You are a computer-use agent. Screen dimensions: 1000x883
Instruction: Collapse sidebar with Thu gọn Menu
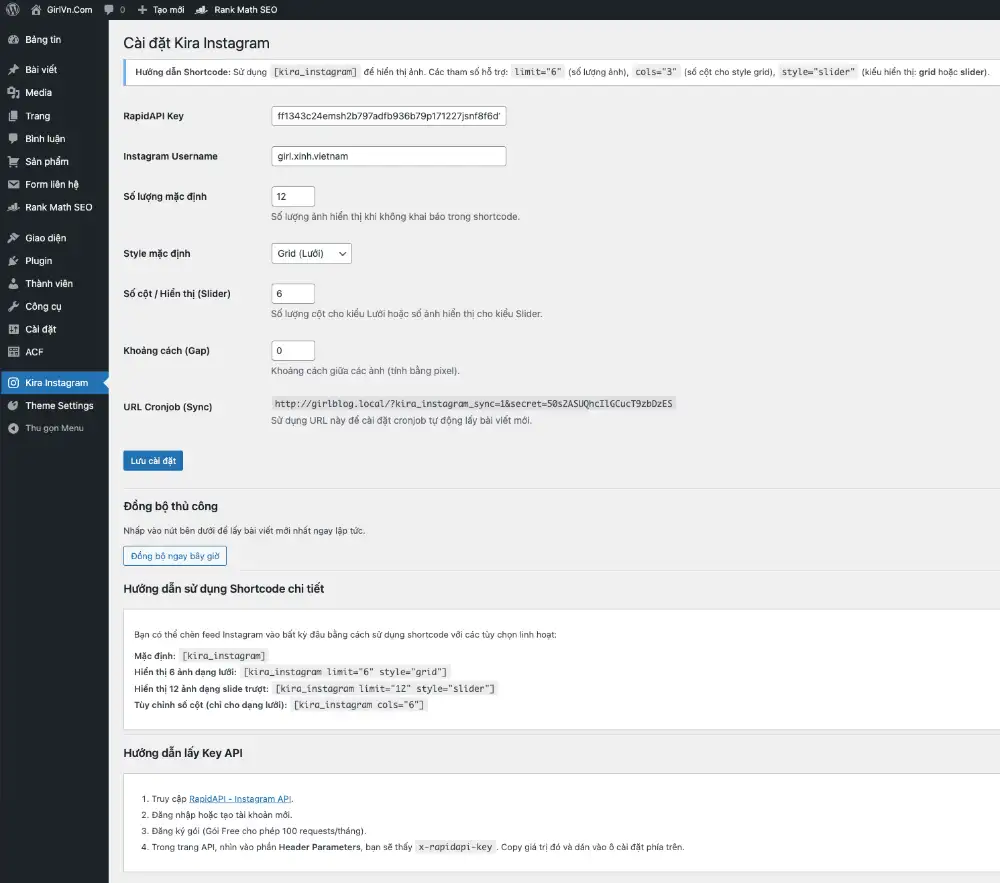pos(54,428)
